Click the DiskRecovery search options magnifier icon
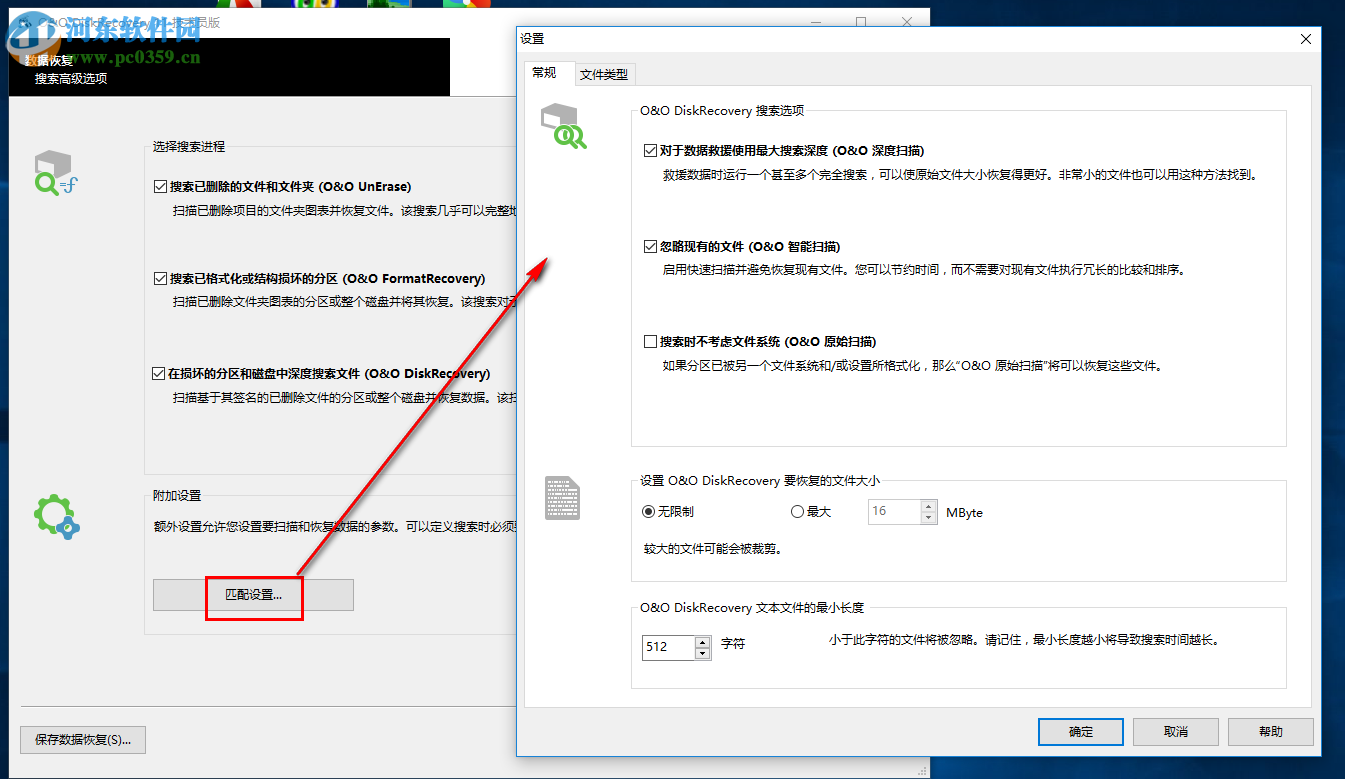The image size is (1345, 779). pyautogui.click(x=563, y=127)
